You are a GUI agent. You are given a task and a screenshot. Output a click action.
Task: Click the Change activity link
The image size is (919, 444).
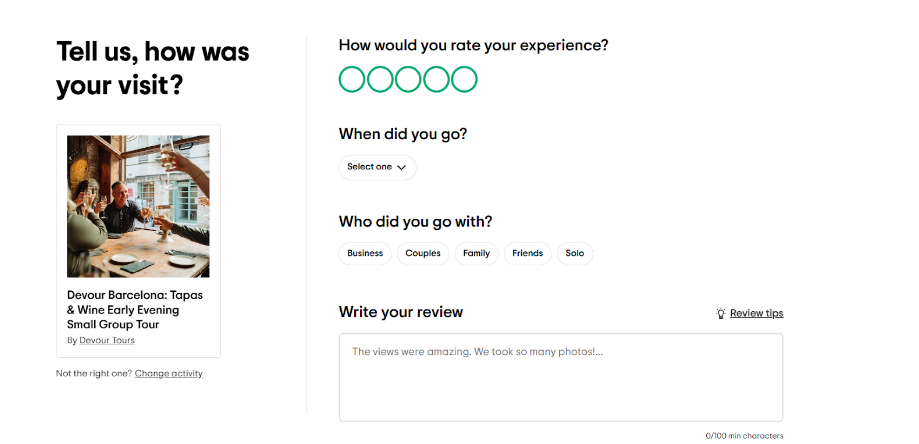[x=169, y=373]
